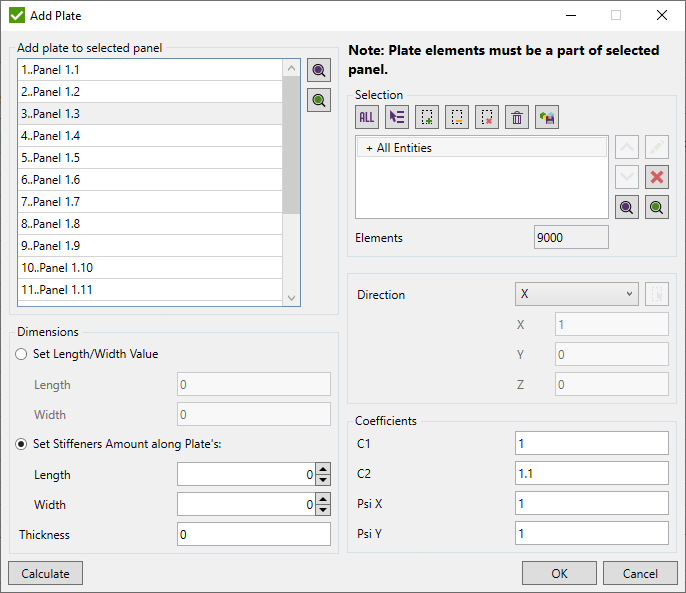This screenshot has height=593, width=686.
Task: Select the Set Length/Width Value option
Action: [x=22, y=354]
